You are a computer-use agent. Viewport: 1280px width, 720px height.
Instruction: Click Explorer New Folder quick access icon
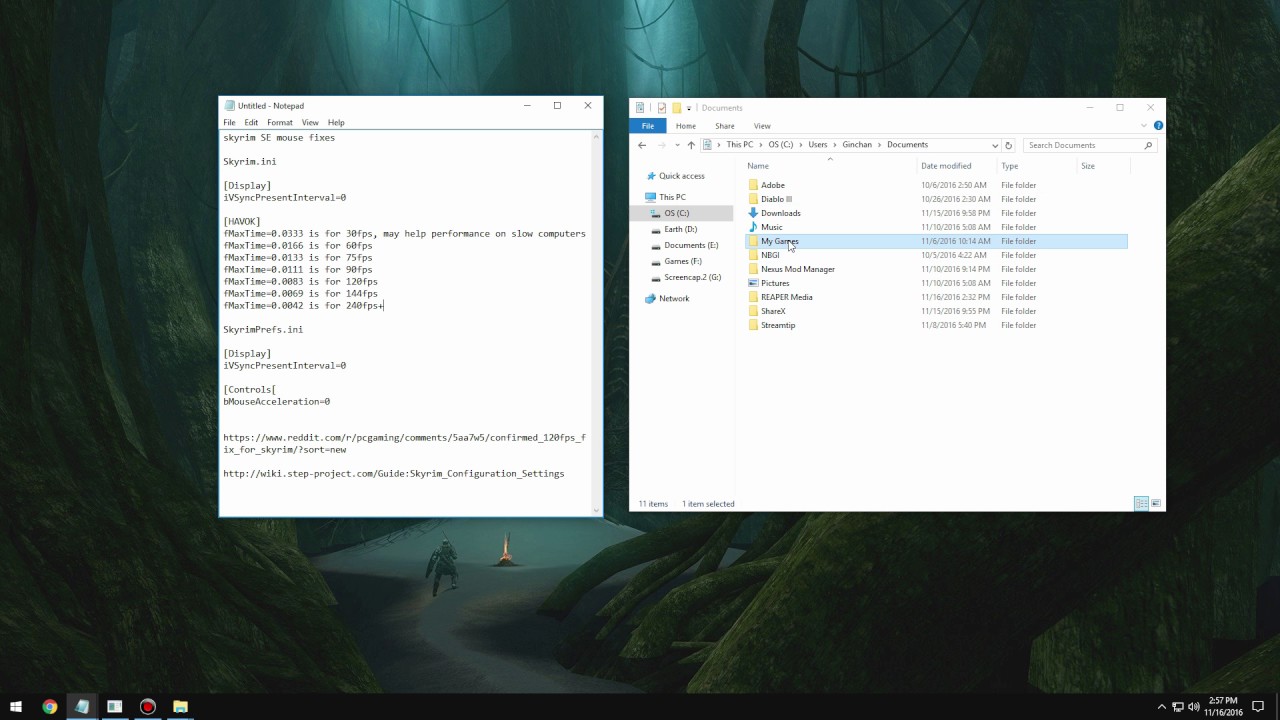click(x=676, y=108)
